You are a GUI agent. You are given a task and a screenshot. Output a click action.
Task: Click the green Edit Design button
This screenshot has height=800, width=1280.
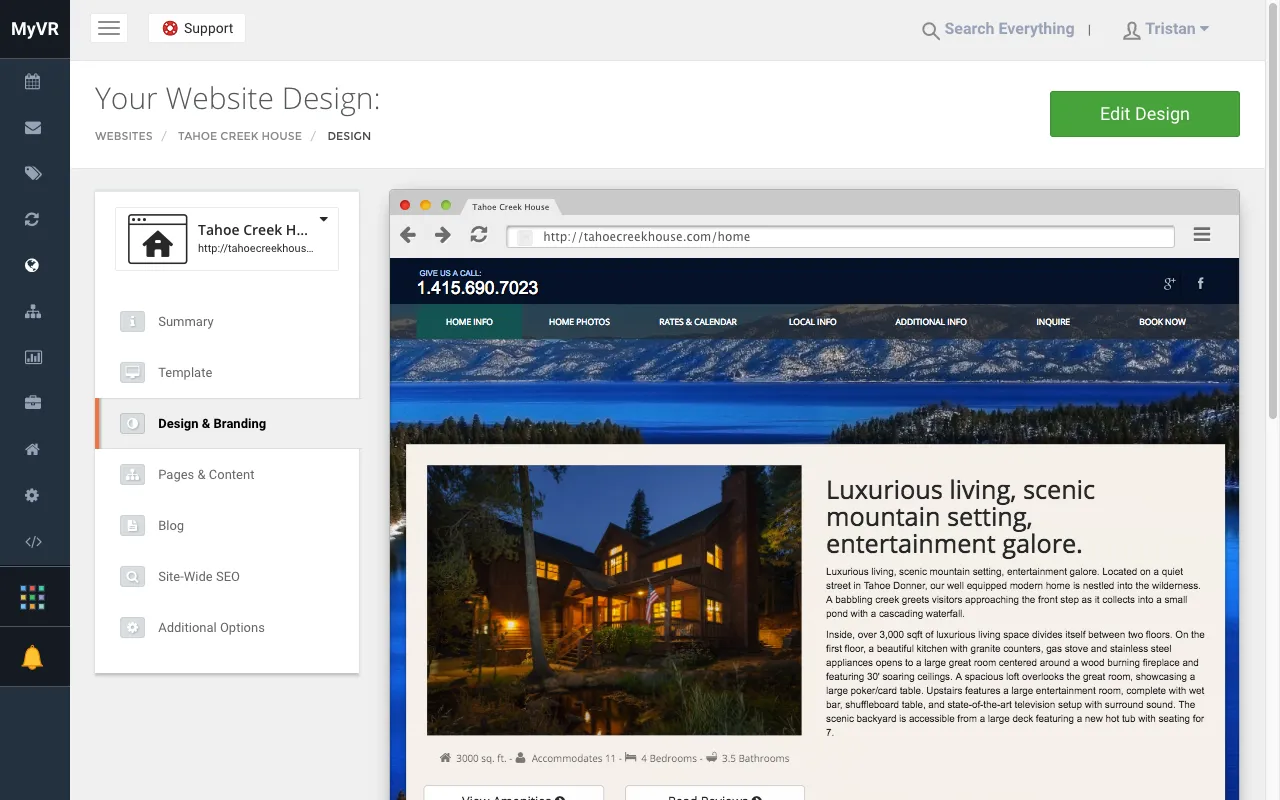pos(1145,114)
